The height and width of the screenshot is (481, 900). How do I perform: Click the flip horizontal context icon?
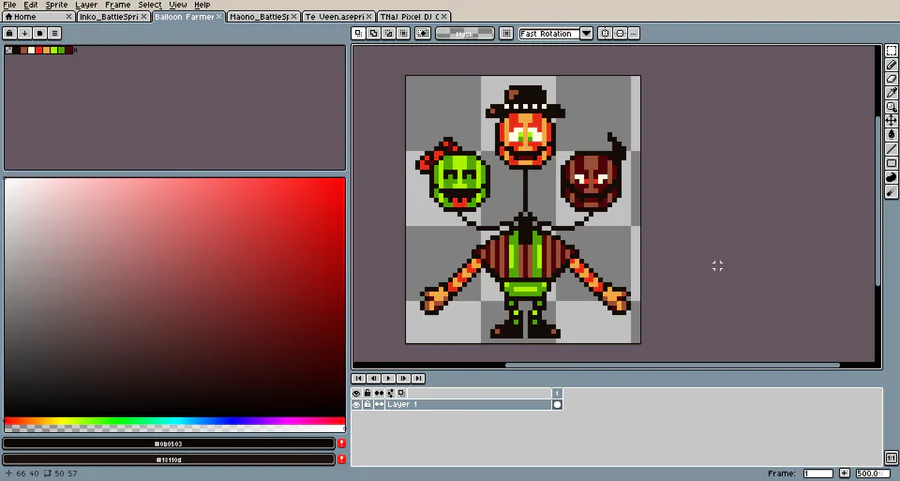pyautogui.click(x=605, y=33)
